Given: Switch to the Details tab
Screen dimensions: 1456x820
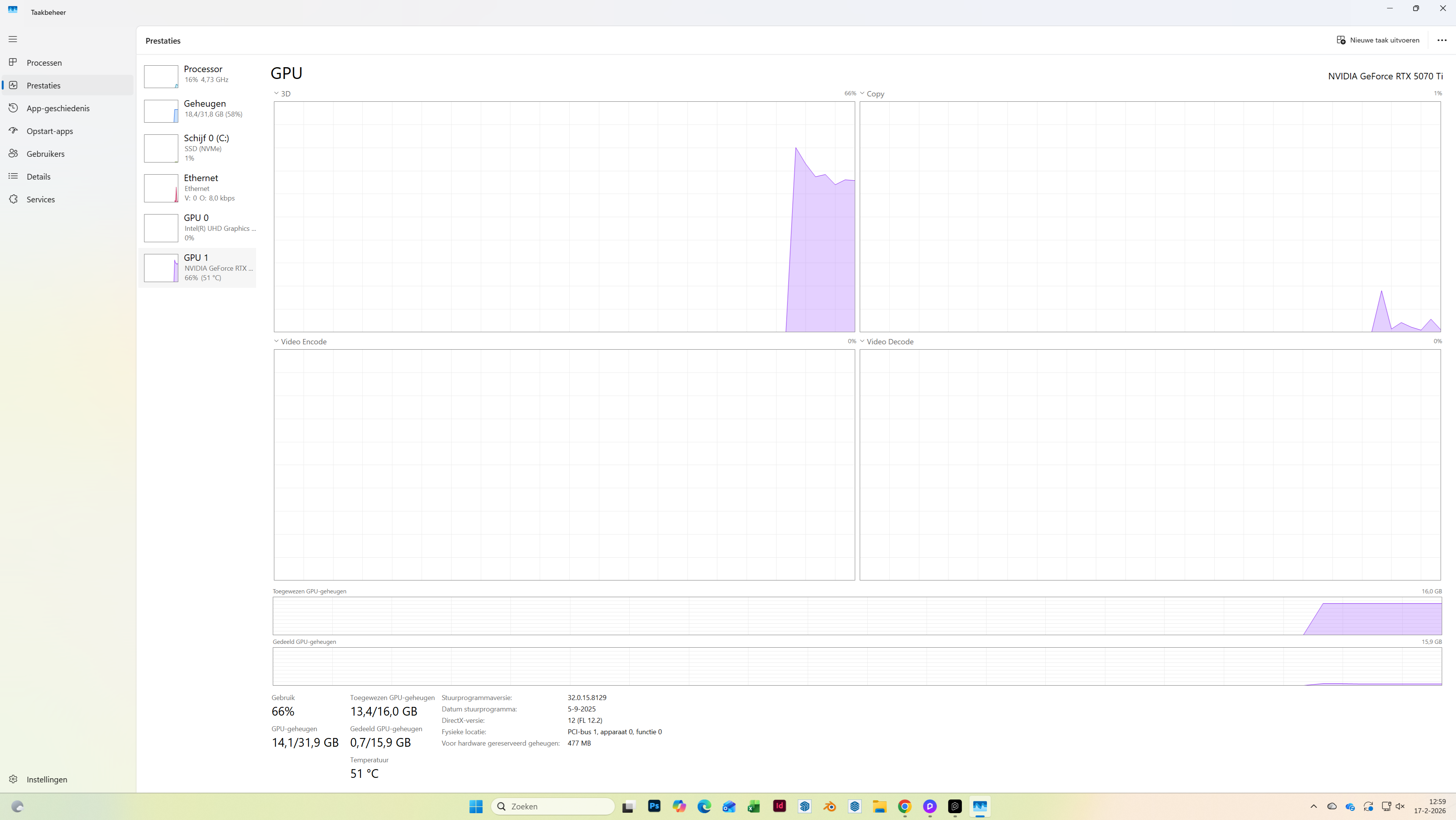Looking at the screenshot, I should (38, 177).
